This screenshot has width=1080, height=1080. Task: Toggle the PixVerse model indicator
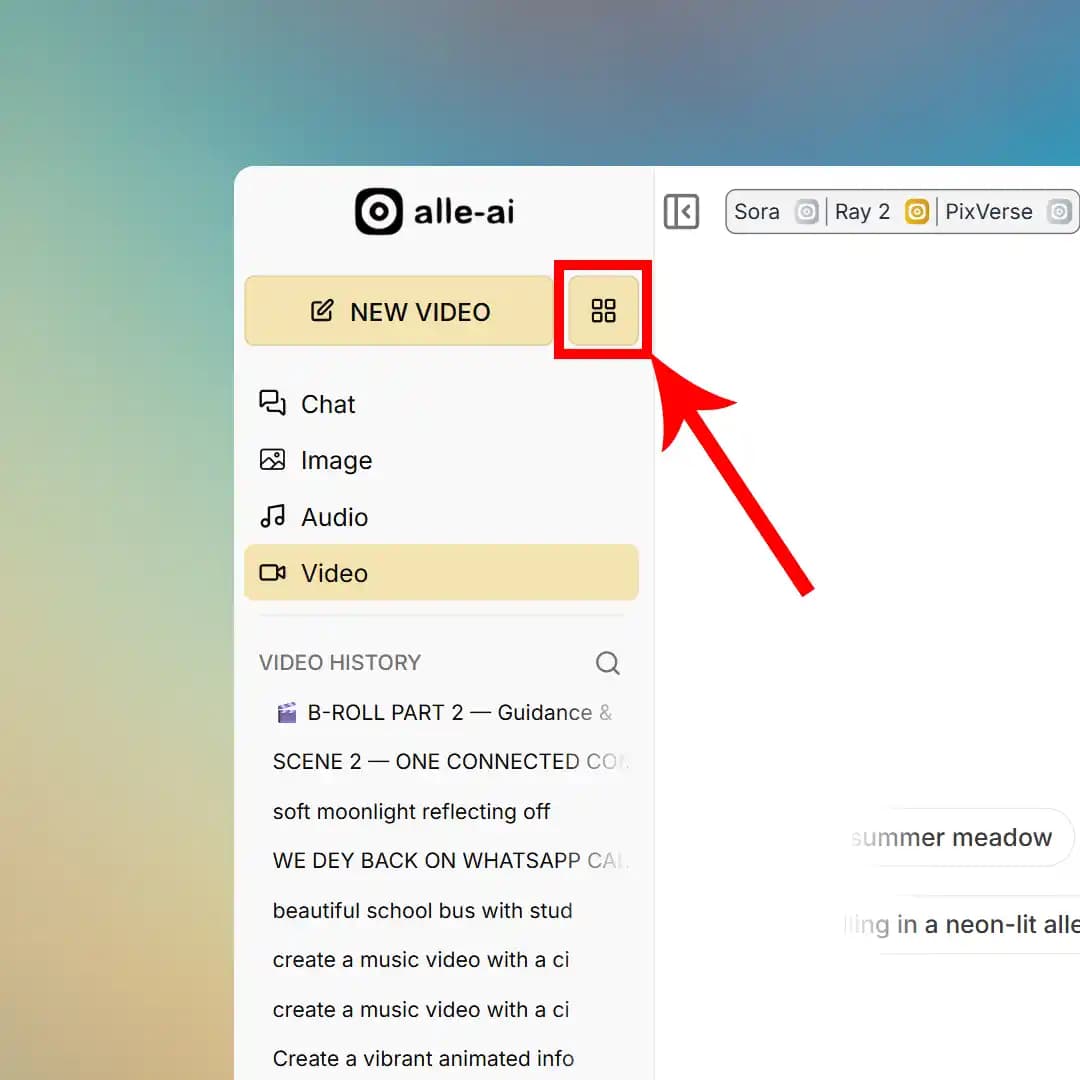pyautogui.click(x=1059, y=212)
